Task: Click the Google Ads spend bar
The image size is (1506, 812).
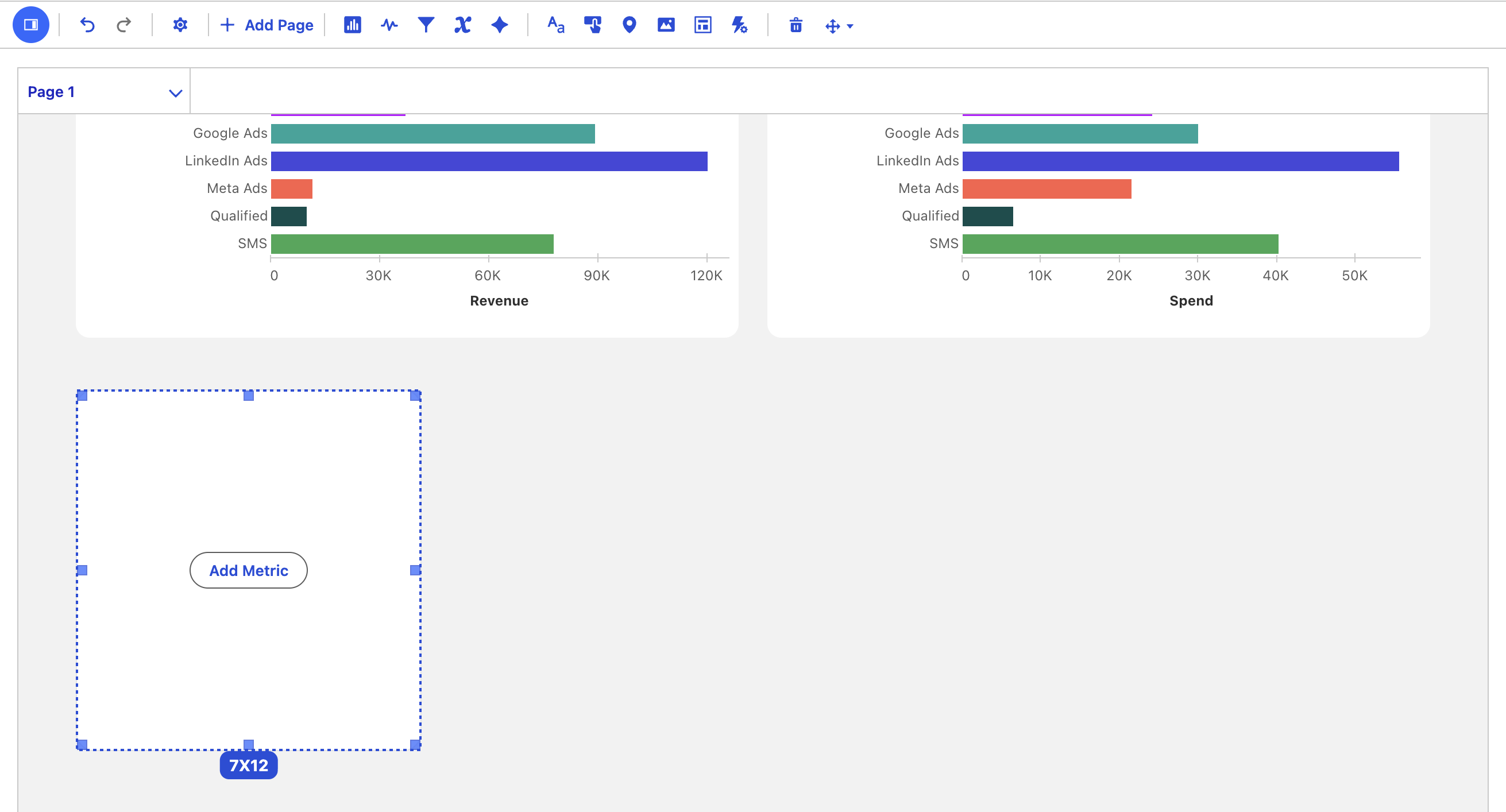Action: (1080, 133)
